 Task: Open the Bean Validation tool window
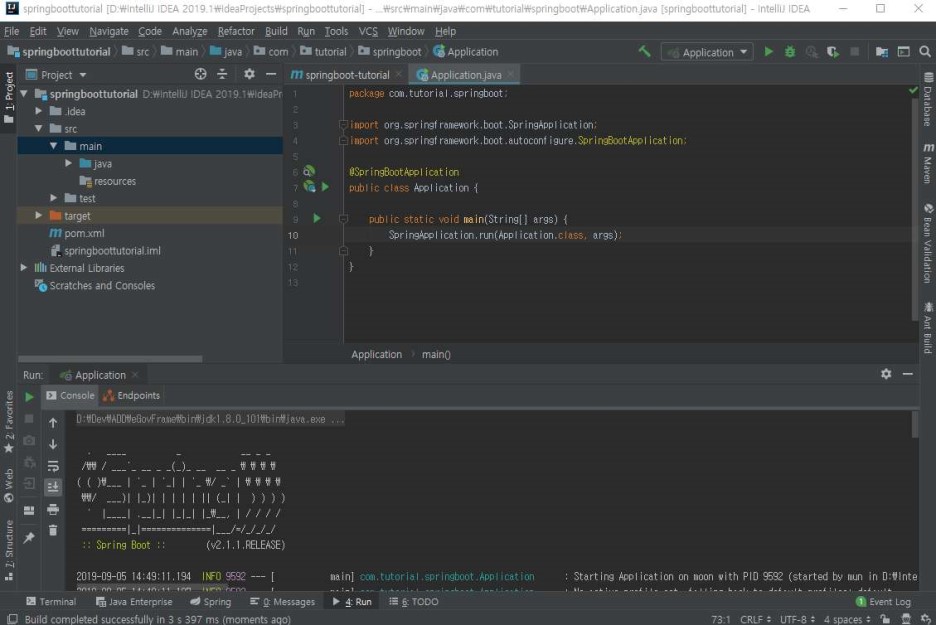928,244
